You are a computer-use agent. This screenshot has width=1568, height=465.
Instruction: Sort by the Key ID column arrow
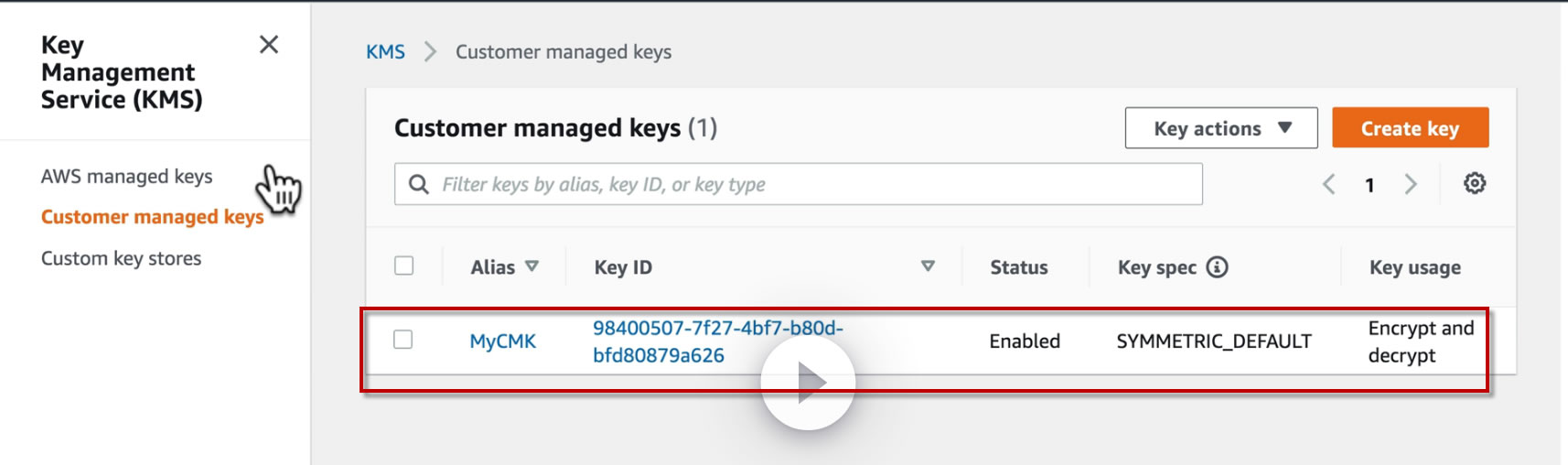coord(928,266)
